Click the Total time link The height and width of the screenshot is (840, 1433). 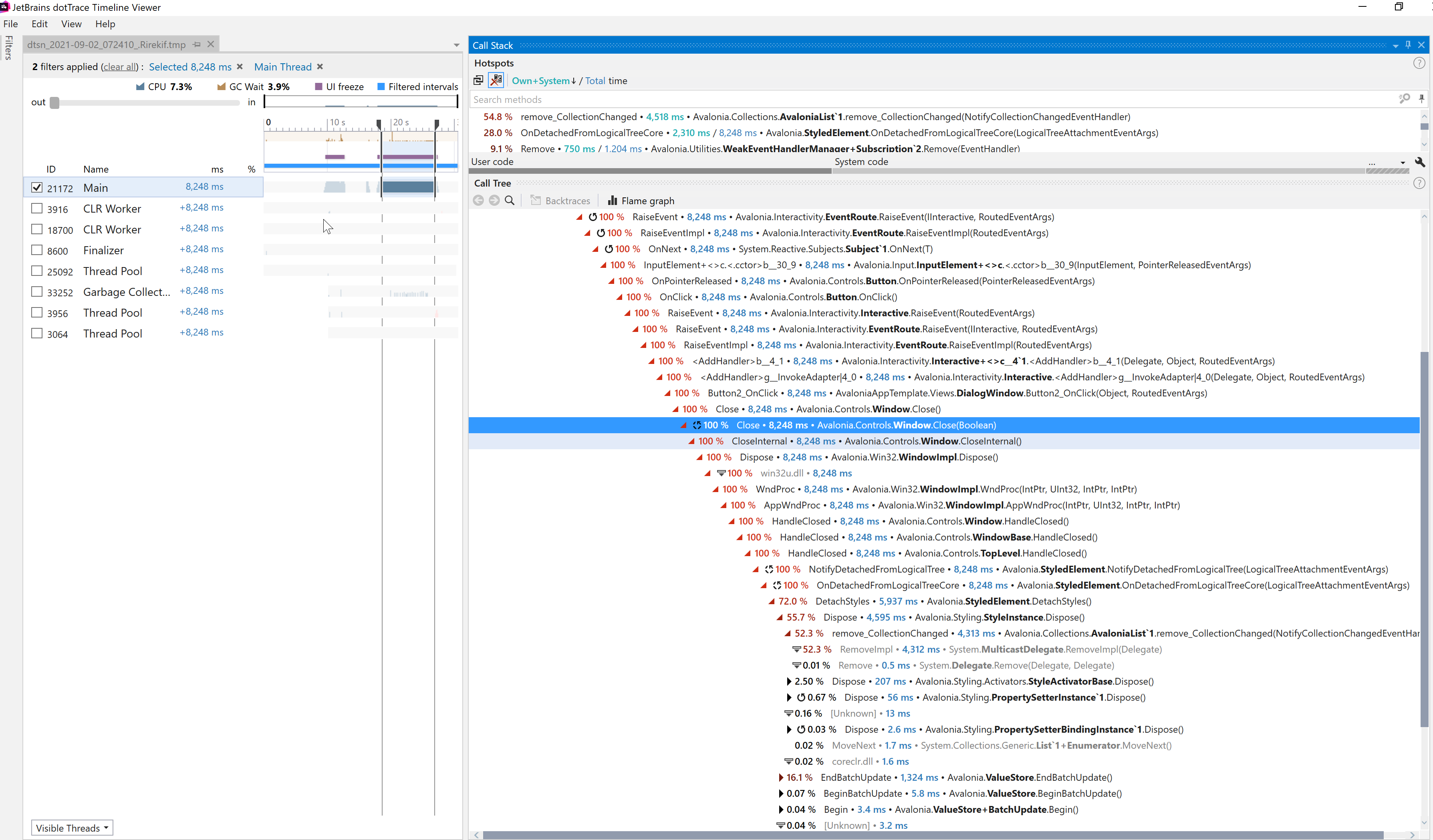595,81
